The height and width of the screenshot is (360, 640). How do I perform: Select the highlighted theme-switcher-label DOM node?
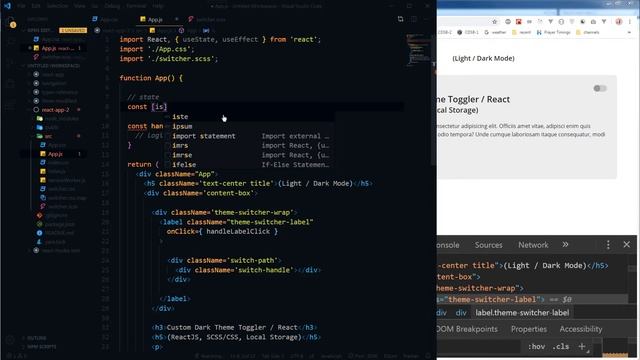[532, 299]
